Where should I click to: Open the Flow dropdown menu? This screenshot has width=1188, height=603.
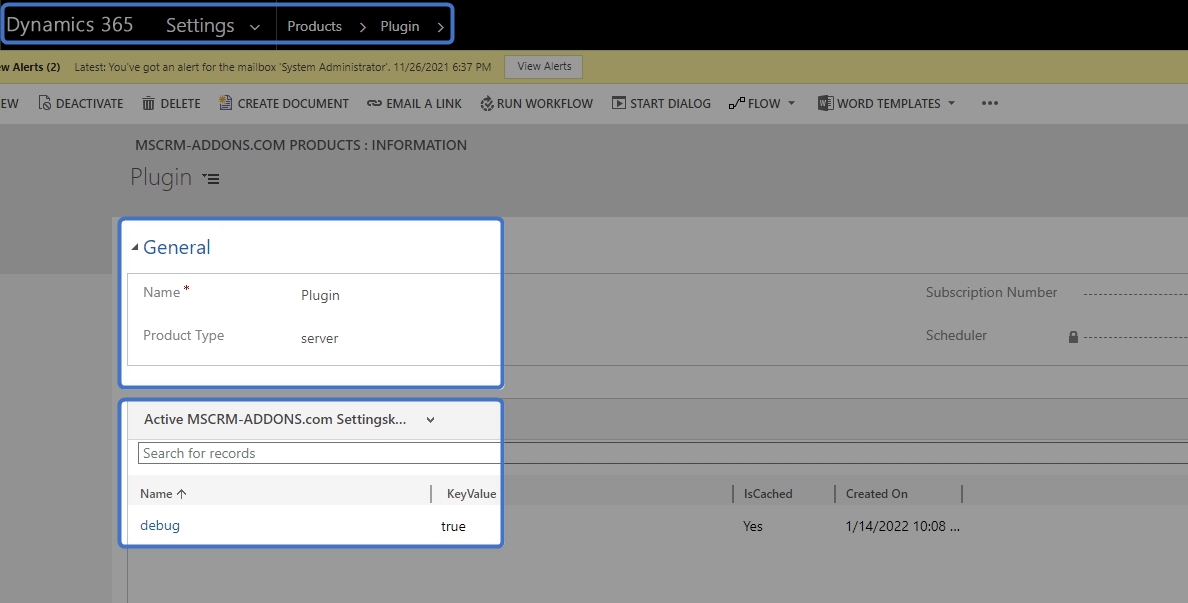[761, 103]
